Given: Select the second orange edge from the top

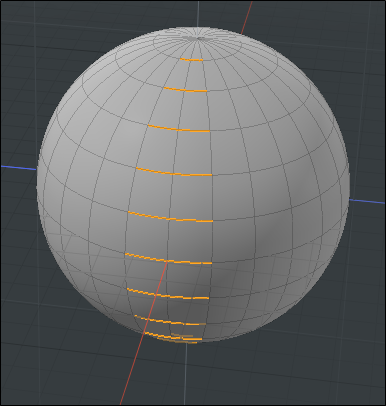Looking at the screenshot, I should click(x=185, y=89).
